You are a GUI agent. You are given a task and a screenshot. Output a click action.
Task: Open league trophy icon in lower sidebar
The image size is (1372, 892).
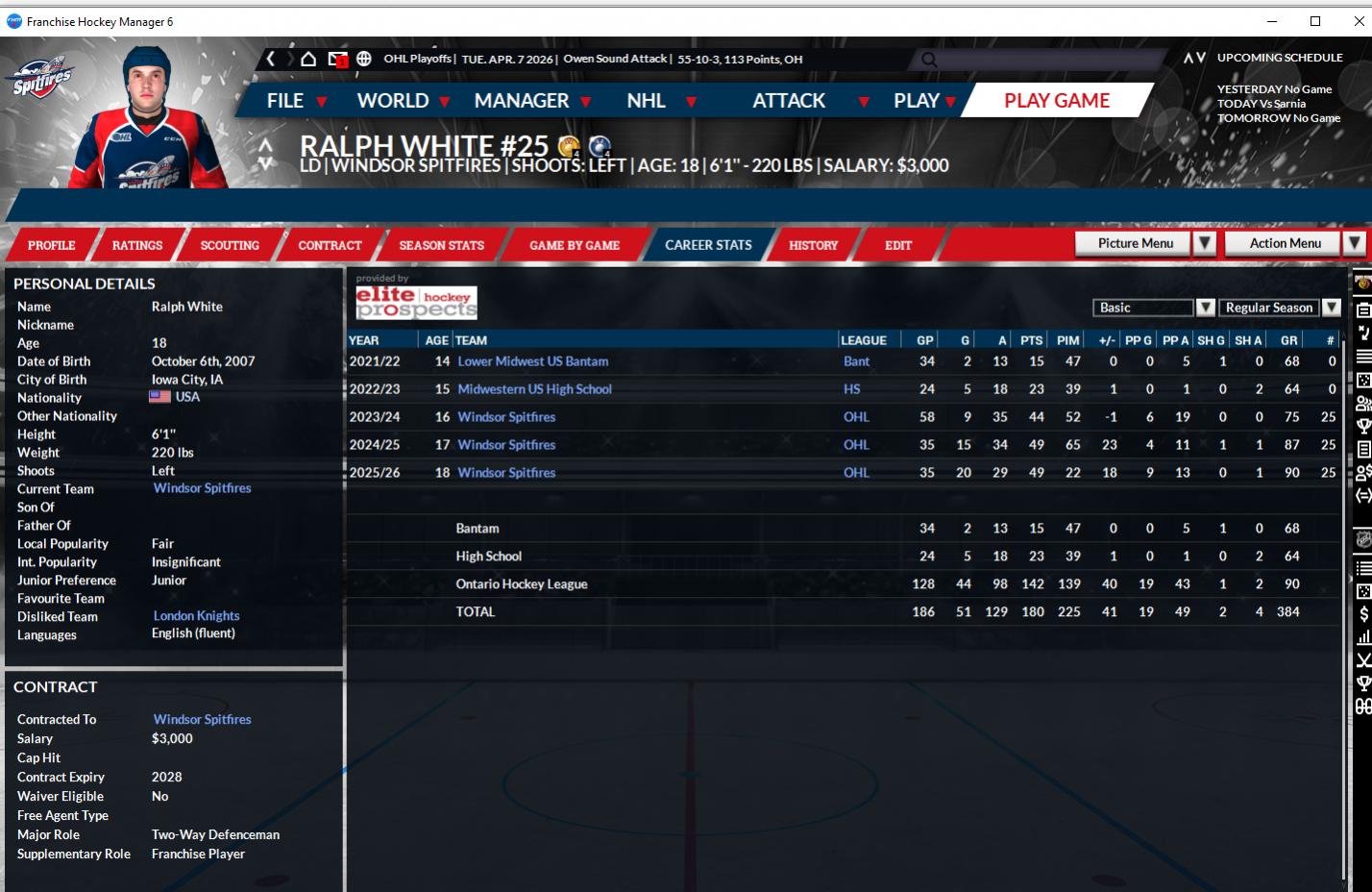(1363, 683)
